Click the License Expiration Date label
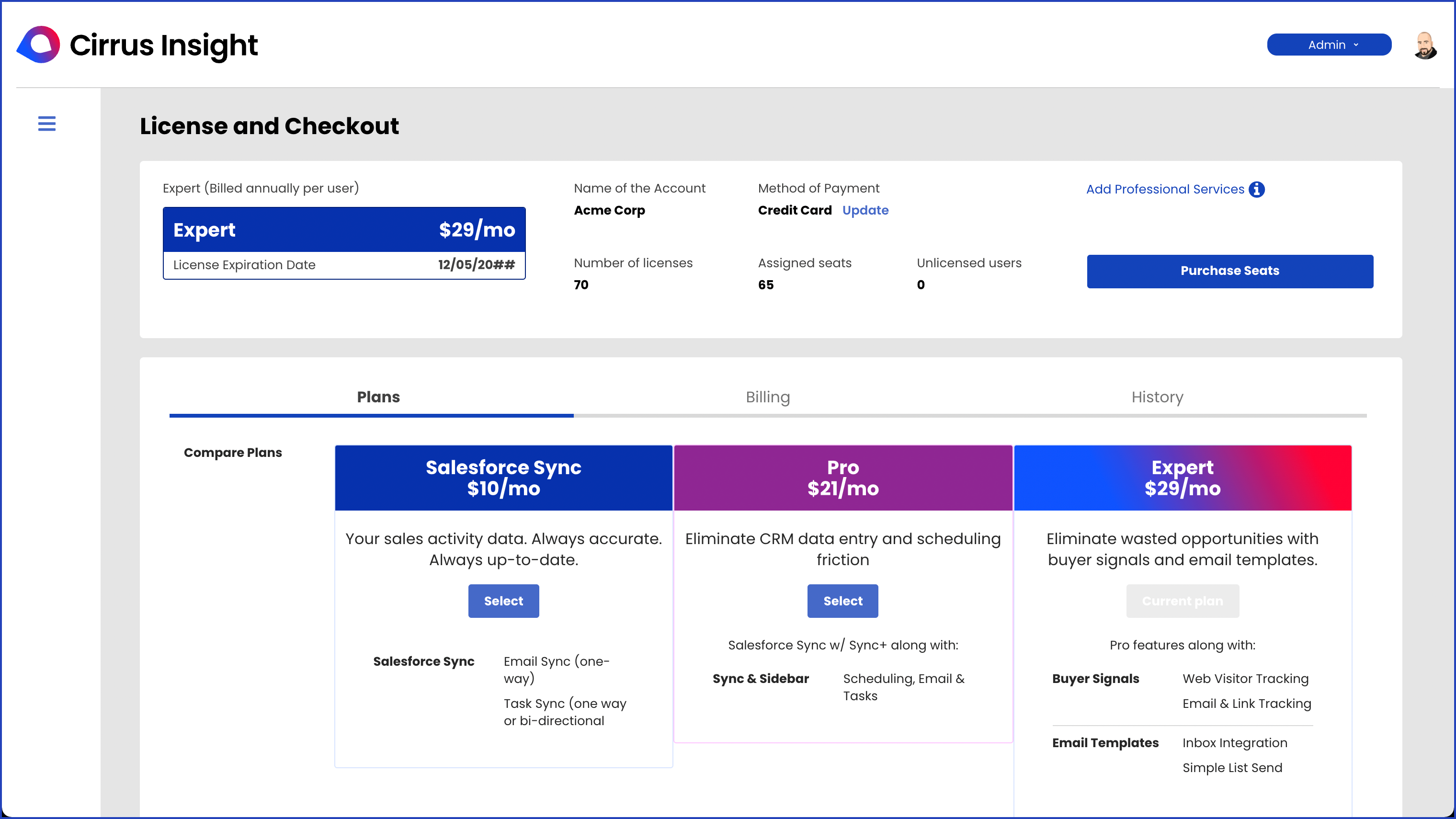Screen dimensions: 1456x819 tap(244, 264)
